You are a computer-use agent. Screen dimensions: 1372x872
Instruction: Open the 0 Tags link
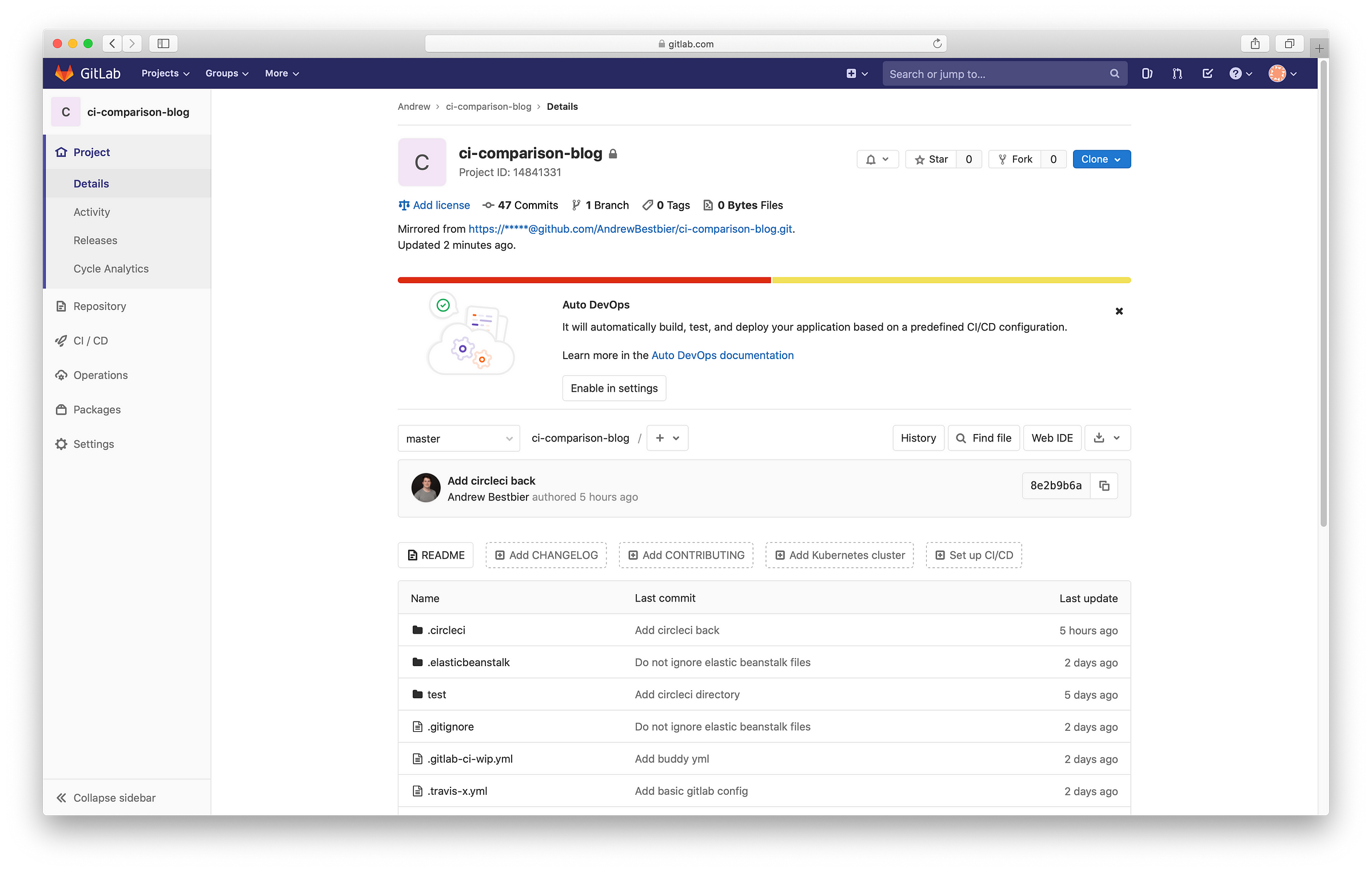(x=666, y=205)
